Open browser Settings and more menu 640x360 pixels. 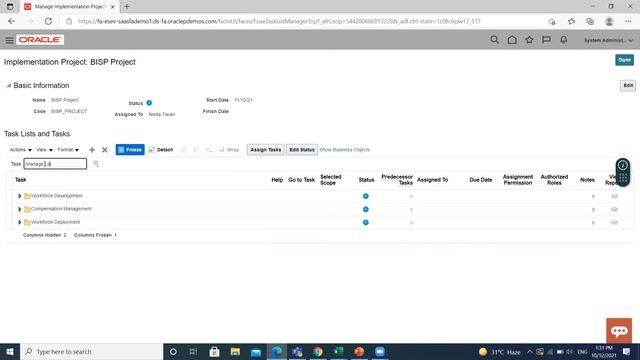click(628, 21)
